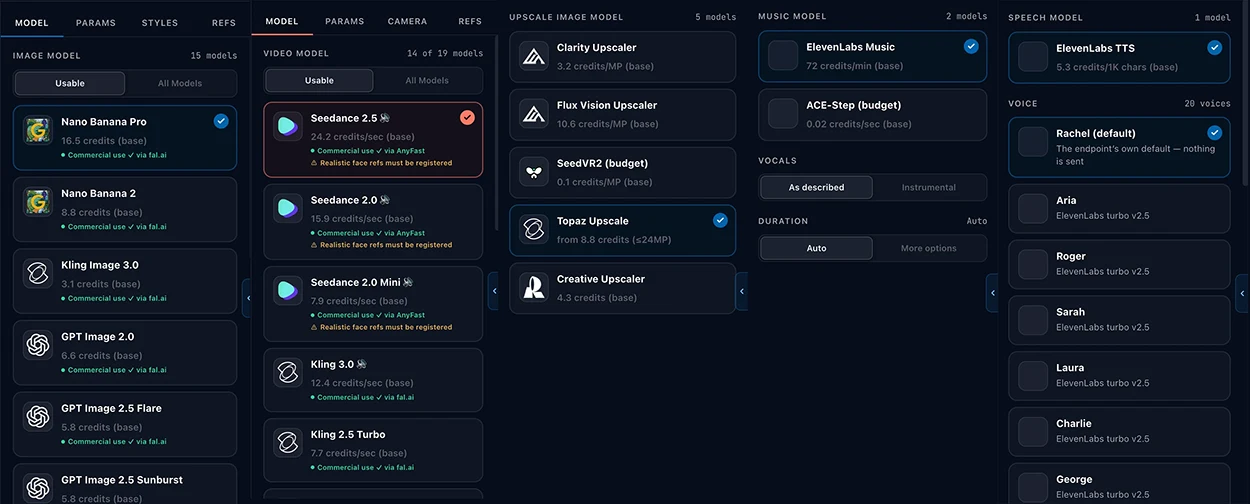This screenshot has width=1250, height=504.
Task: Toggle the Seedance 2.5 orange checkmark
Action: 467,117
